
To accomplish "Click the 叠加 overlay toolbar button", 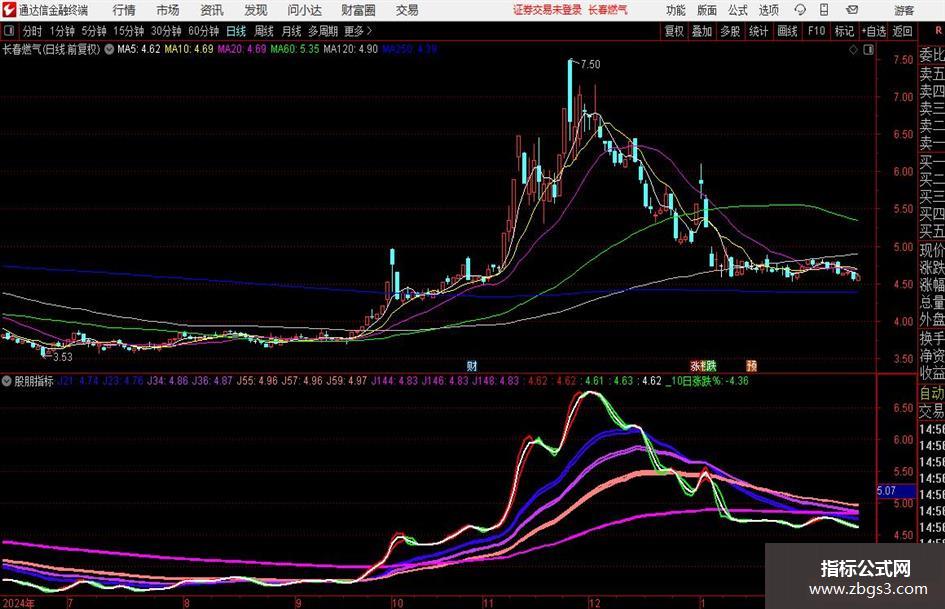I will tap(702, 31).
